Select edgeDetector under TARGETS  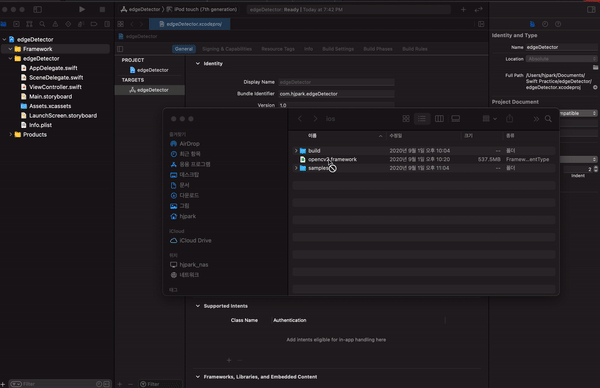coord(150,90)
